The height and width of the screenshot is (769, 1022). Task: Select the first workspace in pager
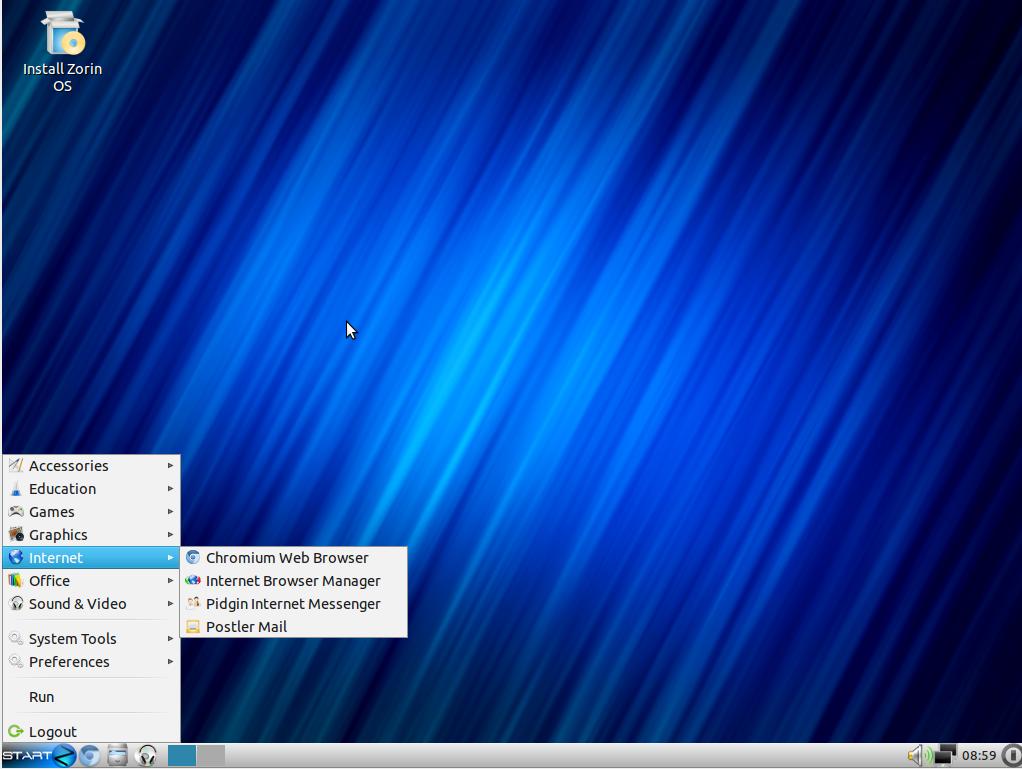click(182, 755)
